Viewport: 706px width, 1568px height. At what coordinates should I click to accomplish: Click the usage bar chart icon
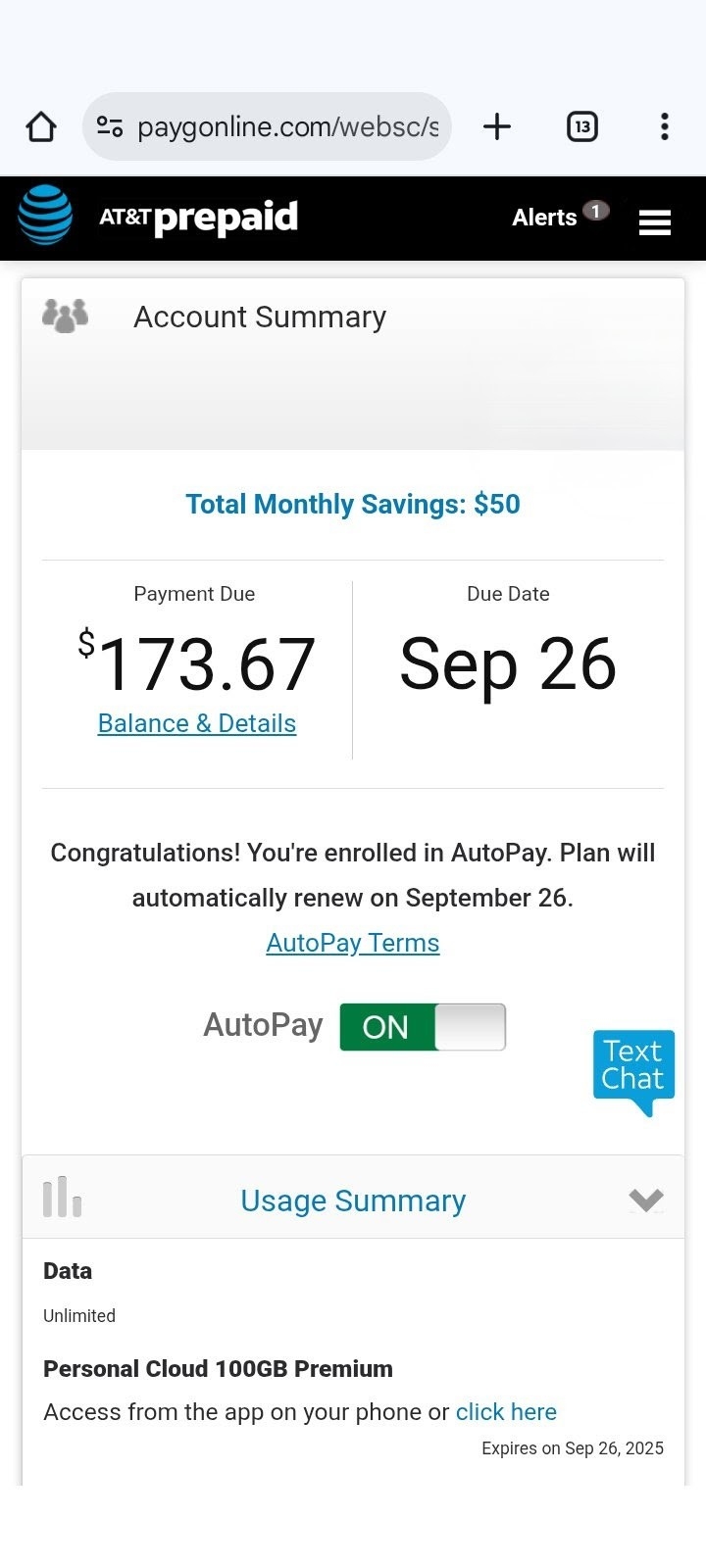(x=62, y=1197)
